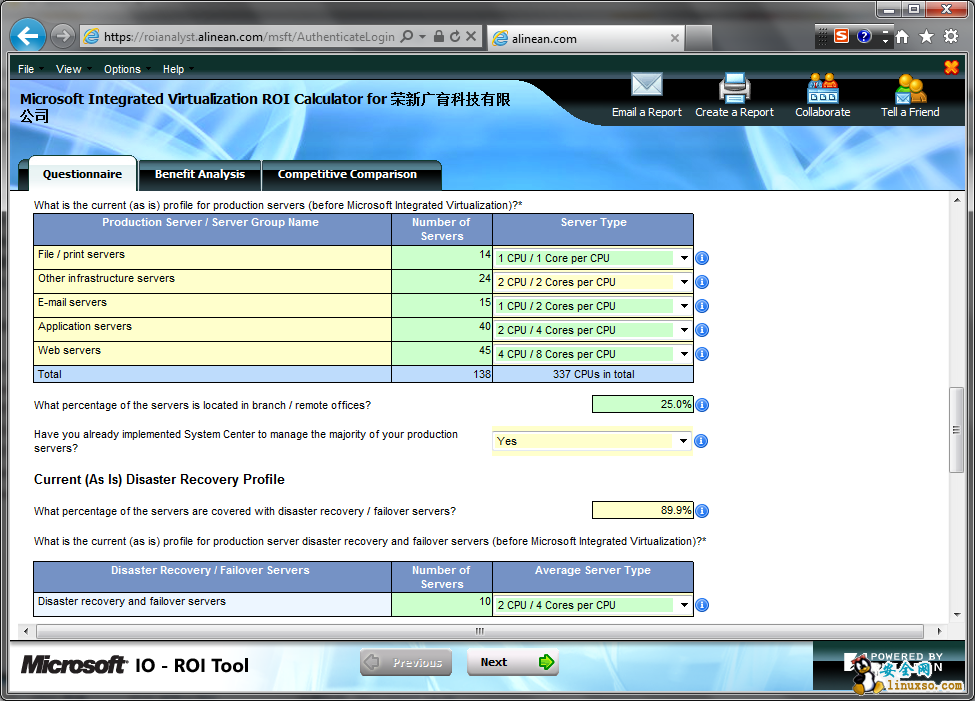Click the disaster recovery coverage percentage field
The height and width of the screenshot is (701, 975).
(x=641, y=510)
